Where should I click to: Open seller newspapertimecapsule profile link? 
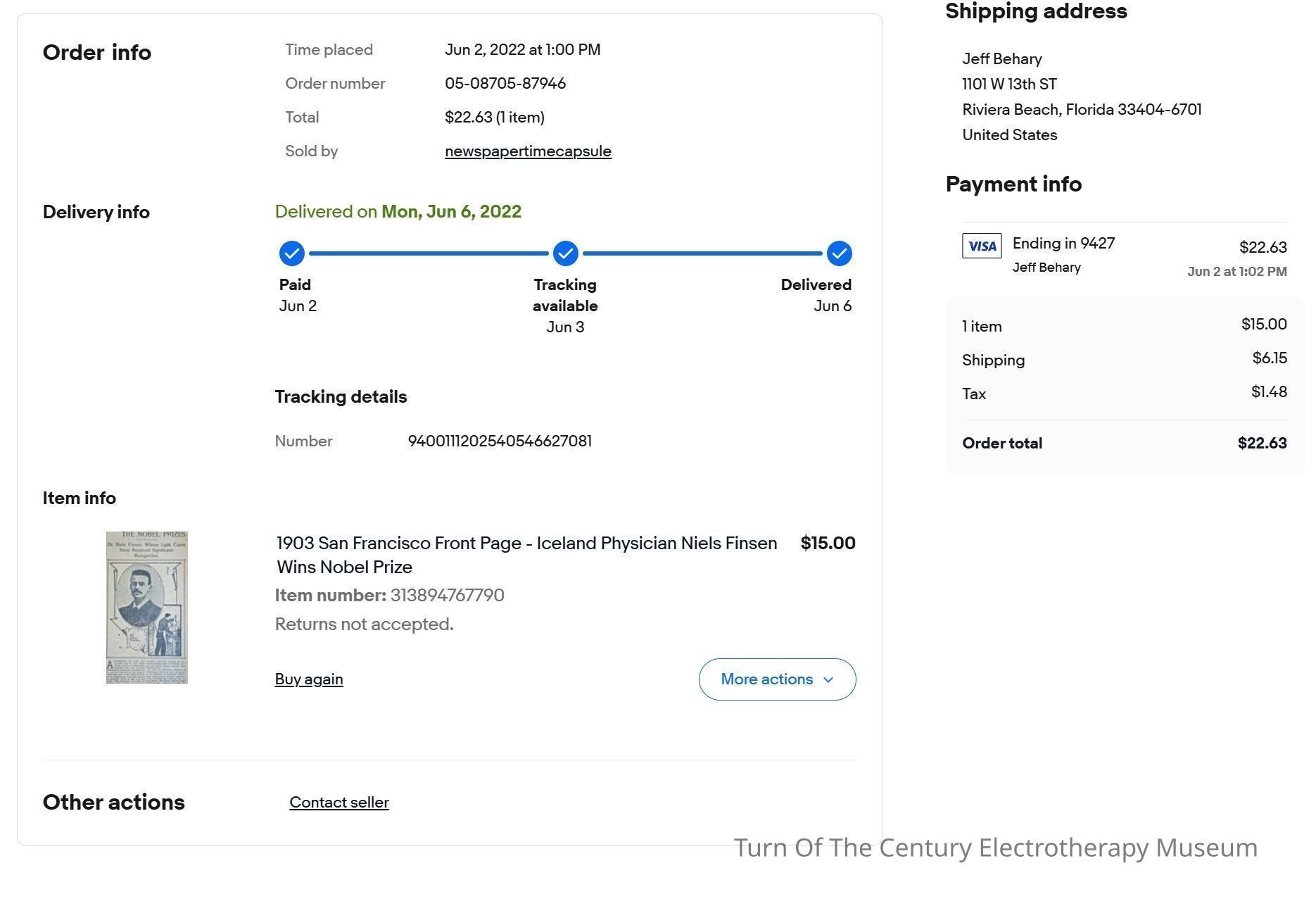528,151
